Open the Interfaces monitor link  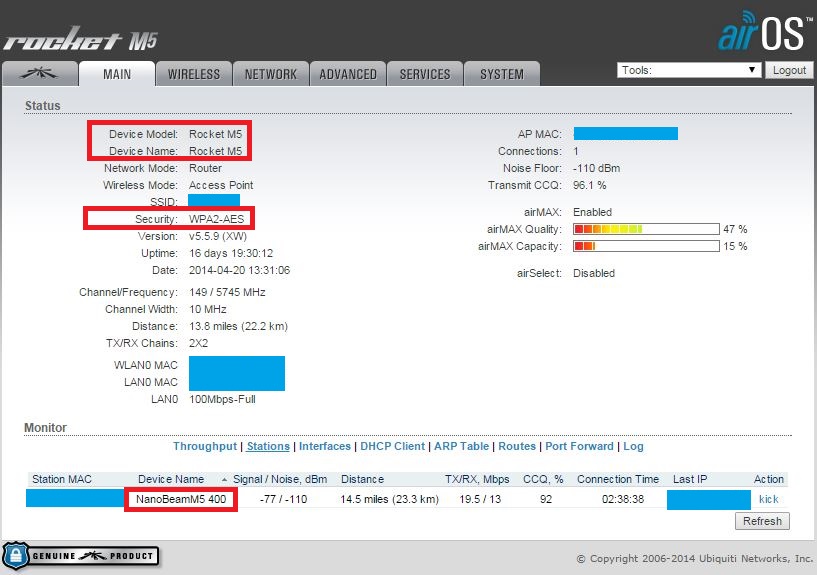click(x=325, y=446)
